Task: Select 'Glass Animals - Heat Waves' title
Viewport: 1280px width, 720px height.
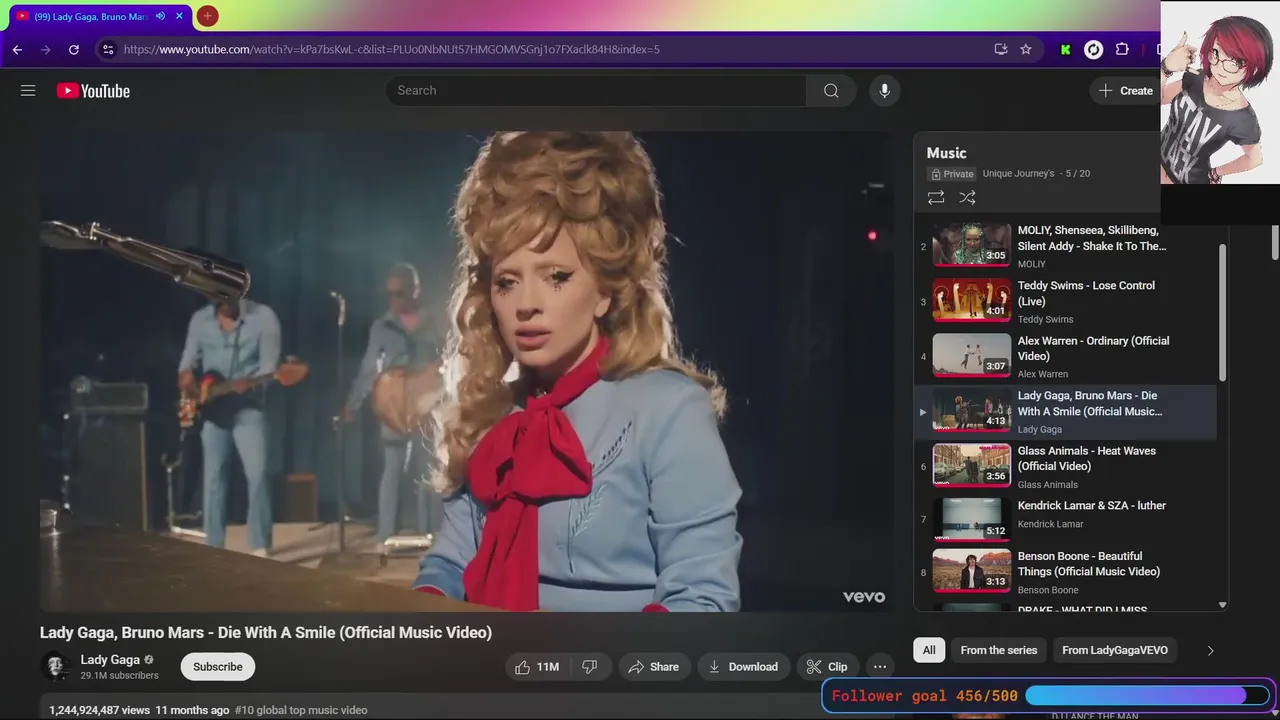Action: (x=1086, y=458)
